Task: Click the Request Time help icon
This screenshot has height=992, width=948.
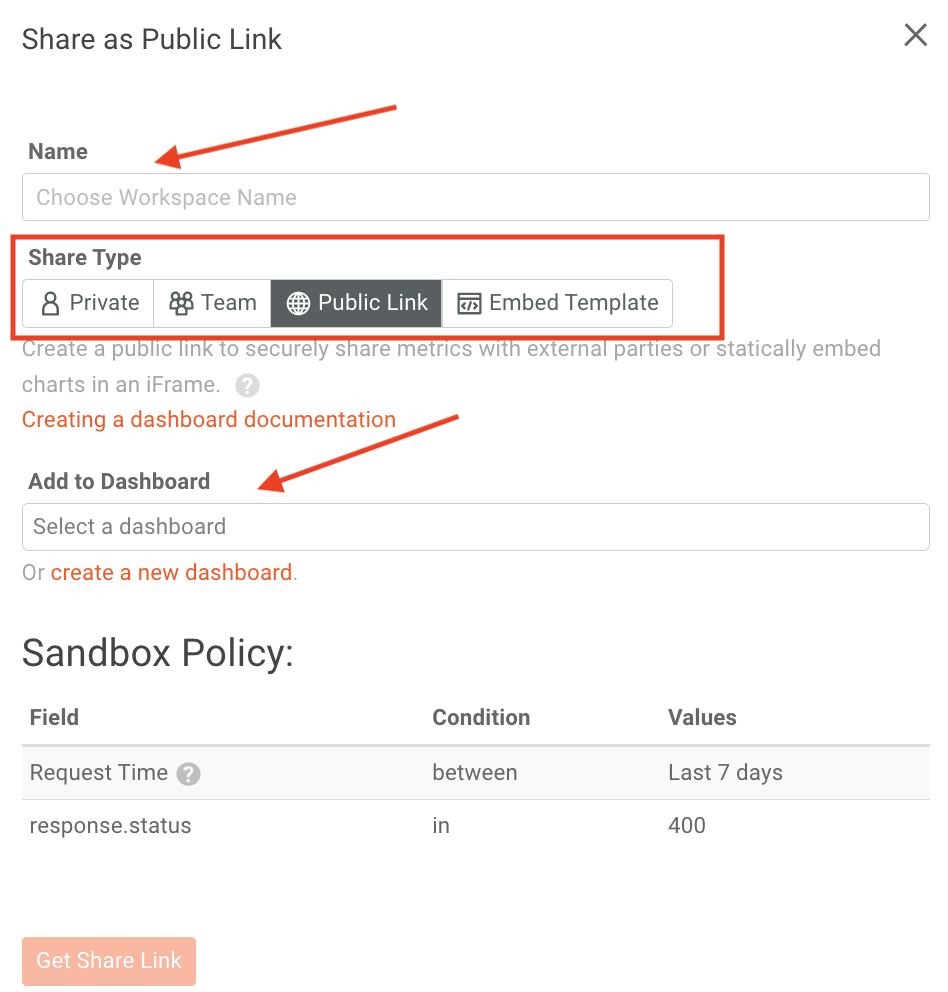Action: [x=188, y=774]
